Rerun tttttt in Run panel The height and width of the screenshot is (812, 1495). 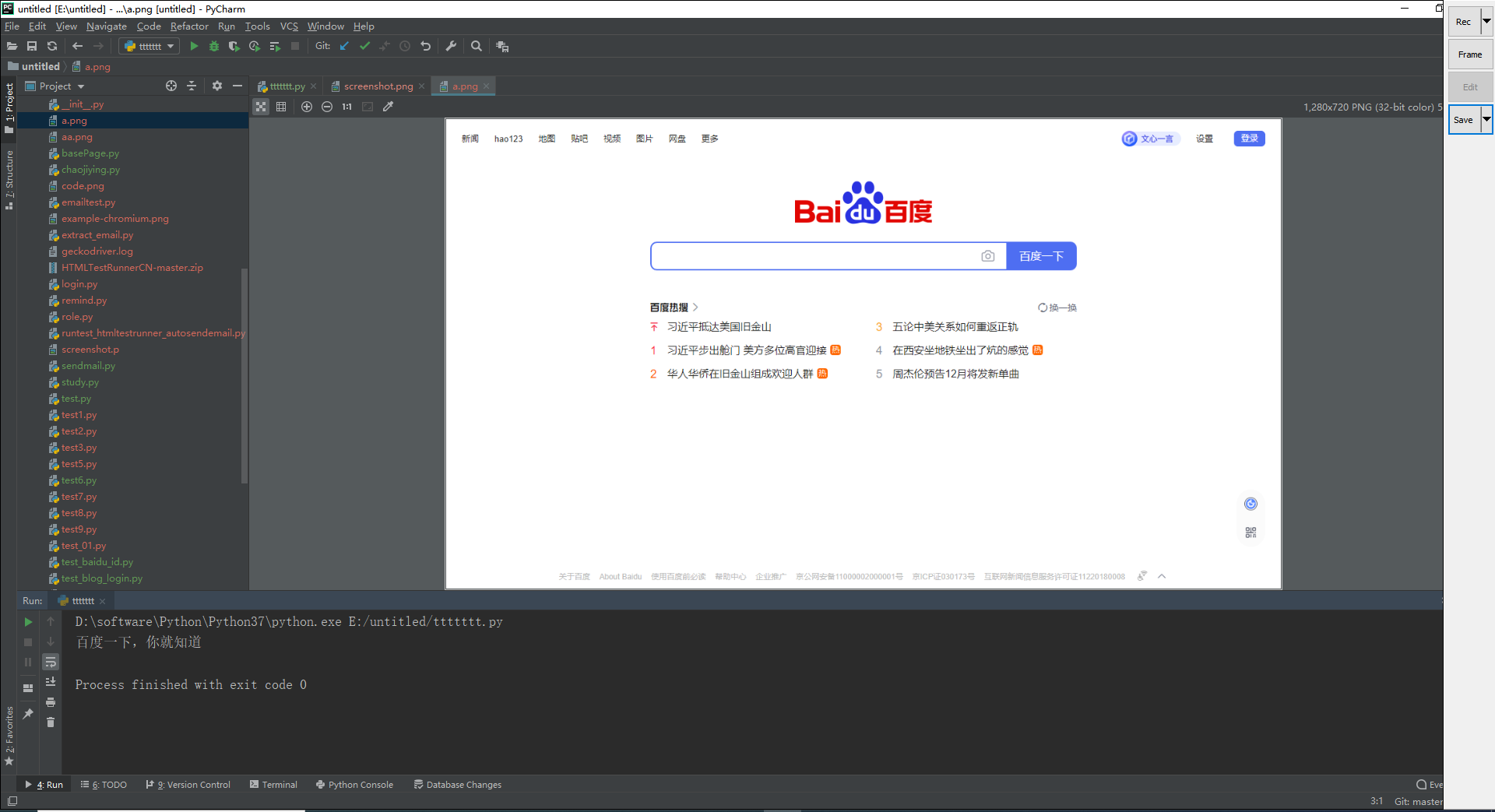coord(28,622)
